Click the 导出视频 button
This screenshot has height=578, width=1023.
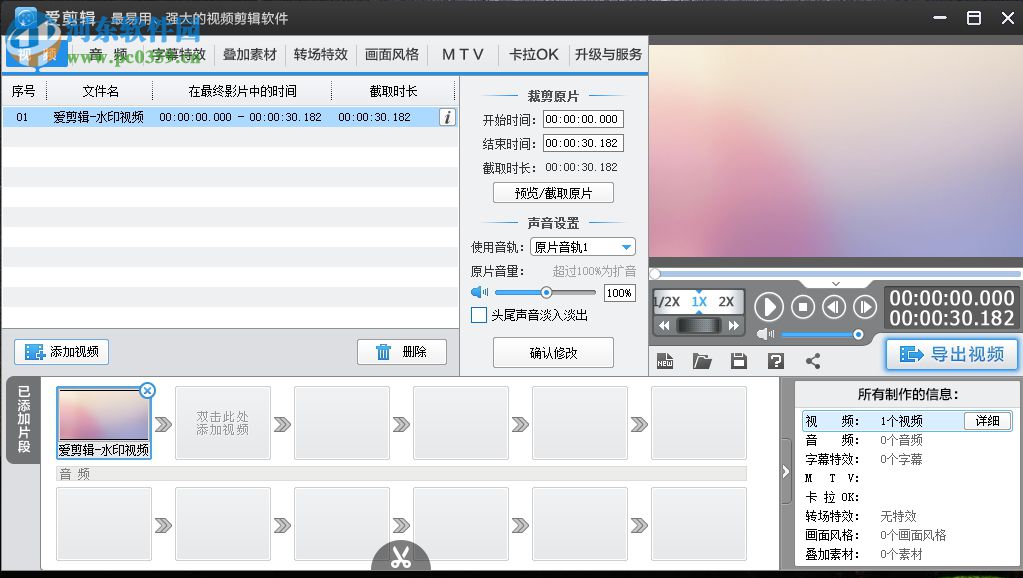[x=951, y=354]
